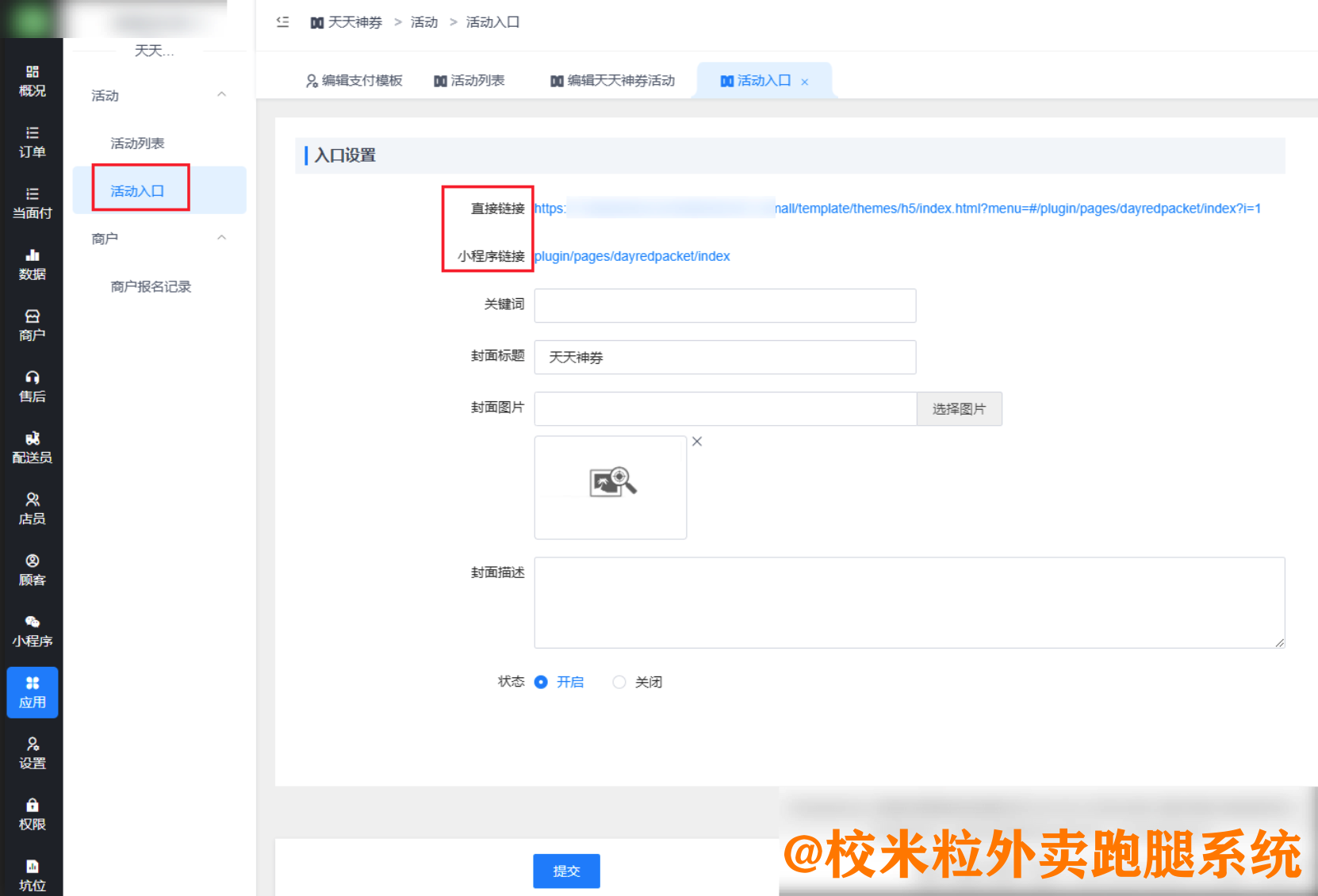Enable the 开启 status option
Image resolution: width=1318 pixels, height=896 pixels.
542,682
